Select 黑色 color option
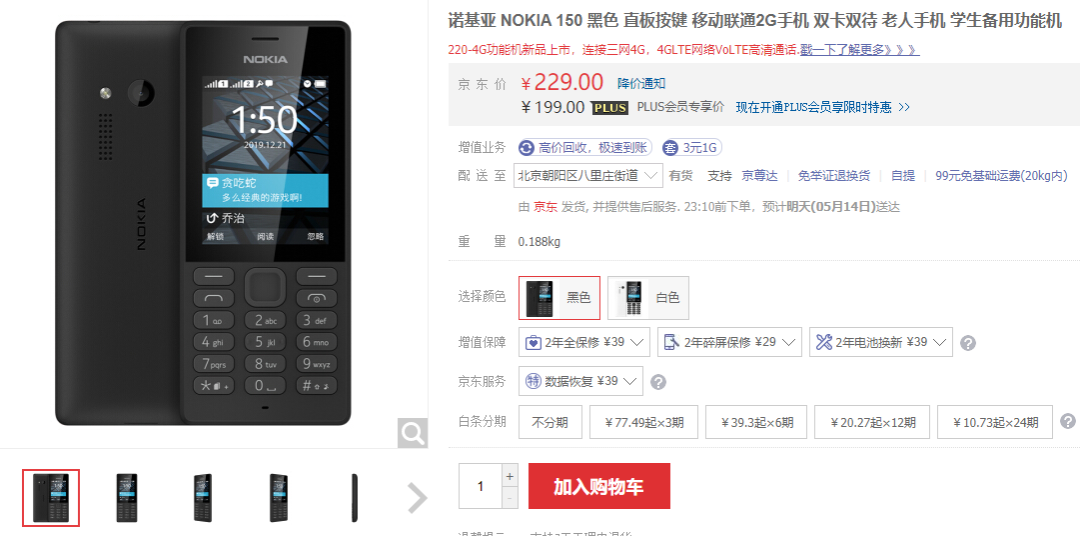This screenshot has height=536, width=1080. pyautogui.click(x=559, y=298)
